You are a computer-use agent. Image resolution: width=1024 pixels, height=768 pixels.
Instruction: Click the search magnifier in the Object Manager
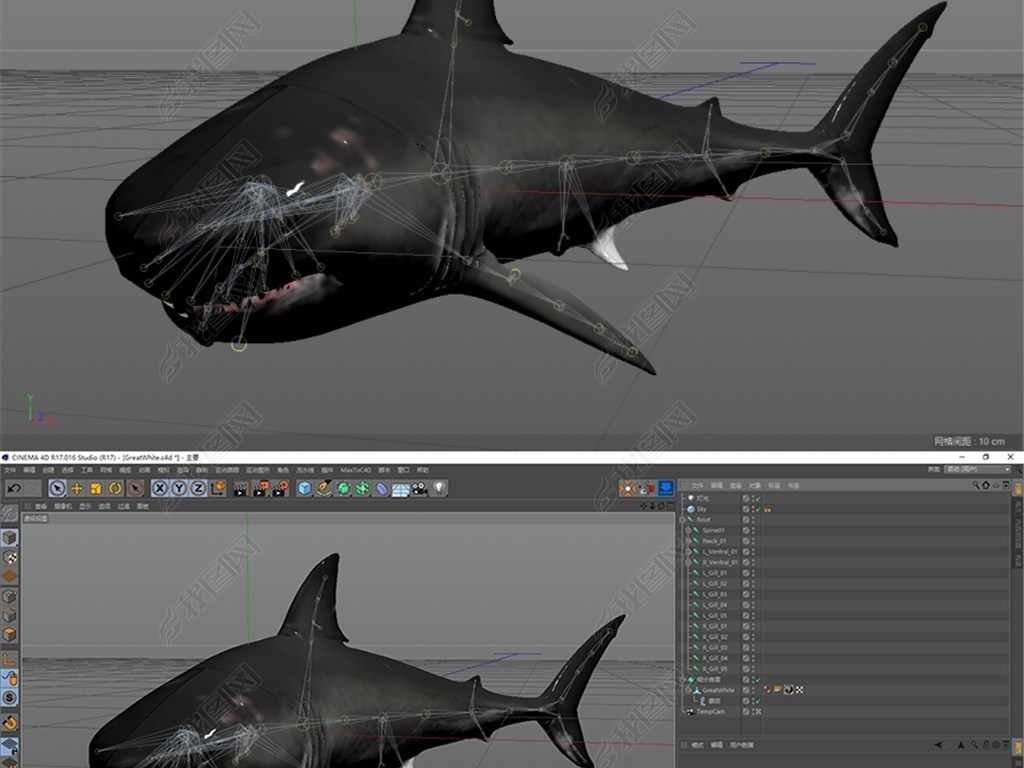tap(976, 485)
